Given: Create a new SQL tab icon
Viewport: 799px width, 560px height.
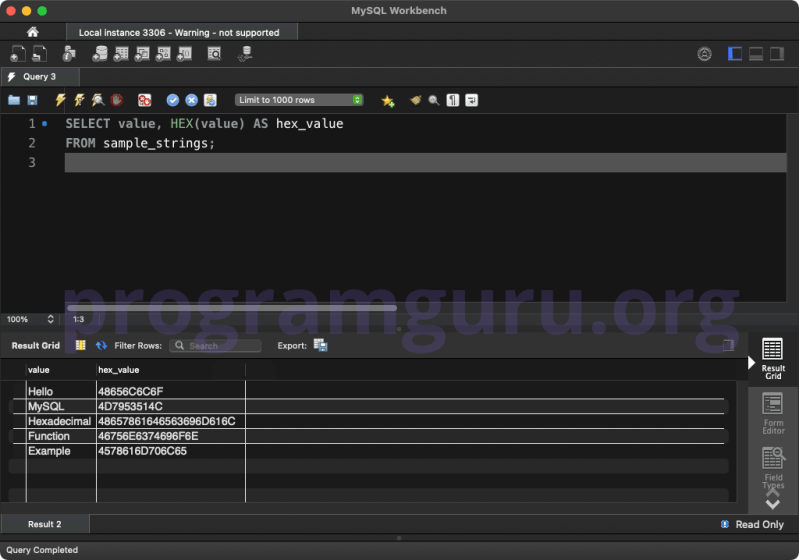Looking at the screenshot, I should 18,54.
